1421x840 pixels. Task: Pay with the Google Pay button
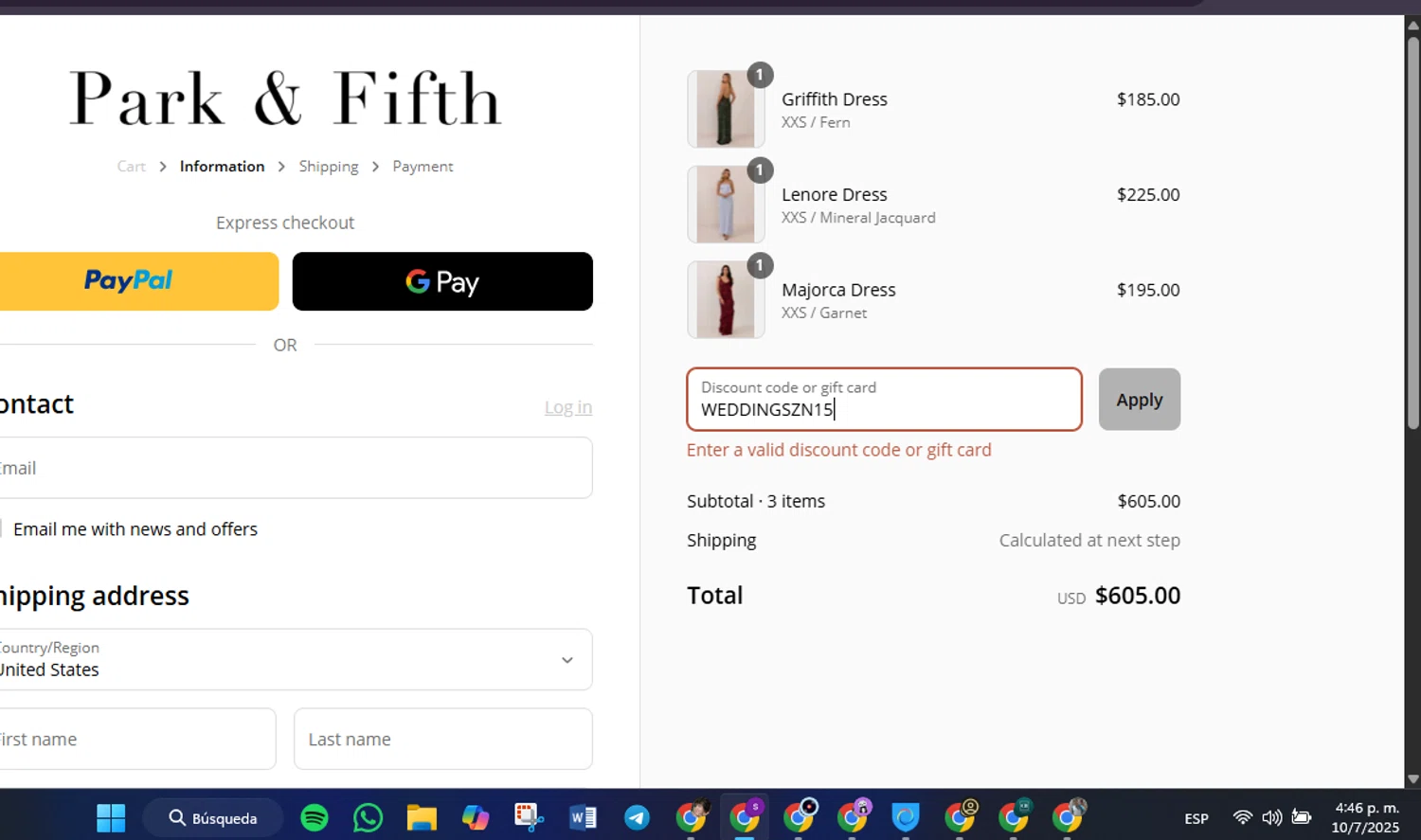(x=442, y=281)
